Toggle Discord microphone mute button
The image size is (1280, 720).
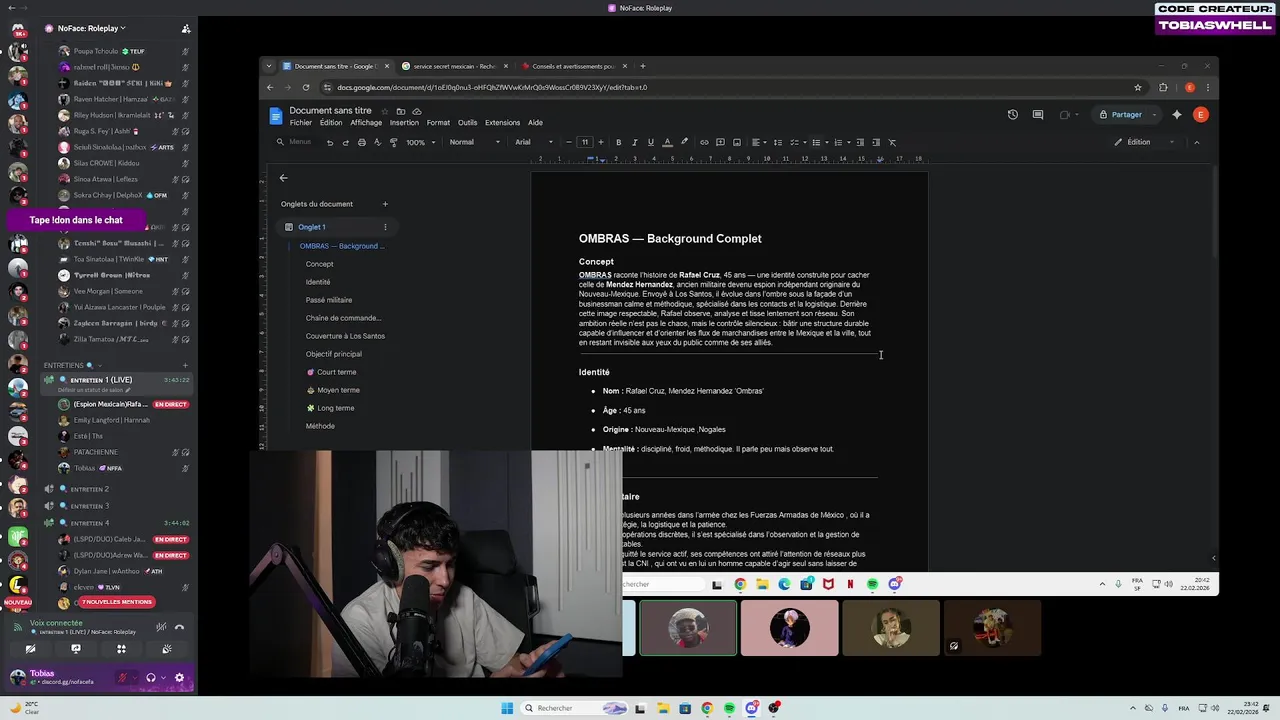[x=123, y=677]
